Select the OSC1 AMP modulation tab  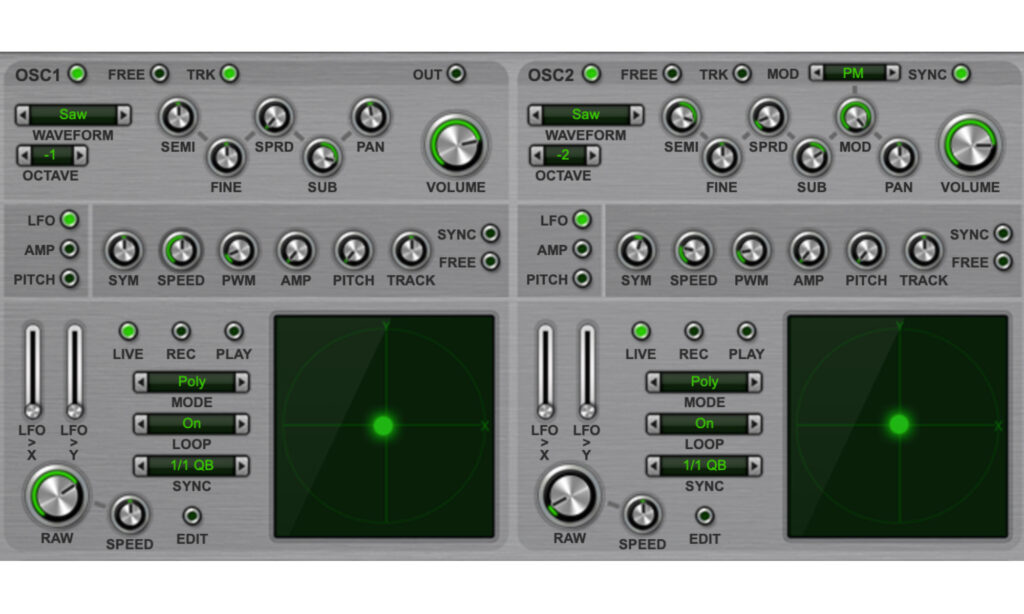pos(69,249)
